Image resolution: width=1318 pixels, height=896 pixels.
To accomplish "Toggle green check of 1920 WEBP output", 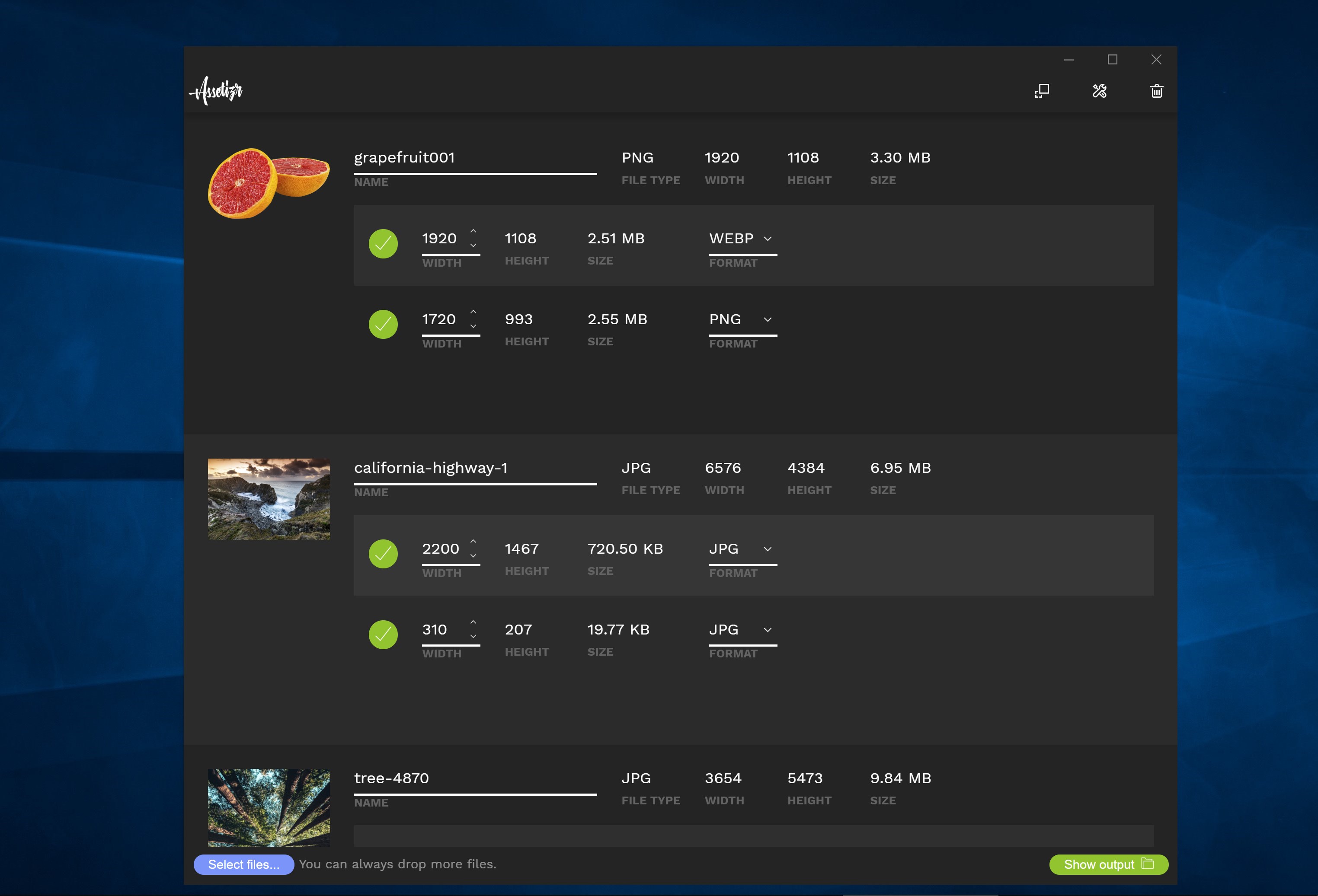I will tap(384, 244).
